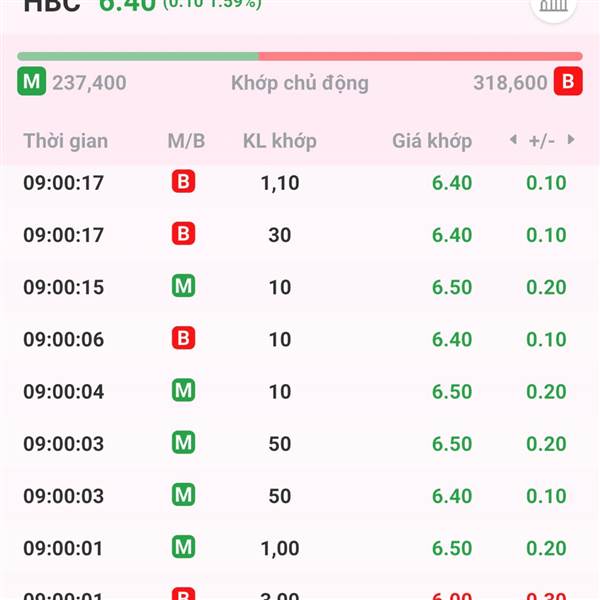Click the green buy portion of the volume bar
Image resolution: width=600 pixels, height=600 pixels.
pyautogui.click(x=138, y=56)
